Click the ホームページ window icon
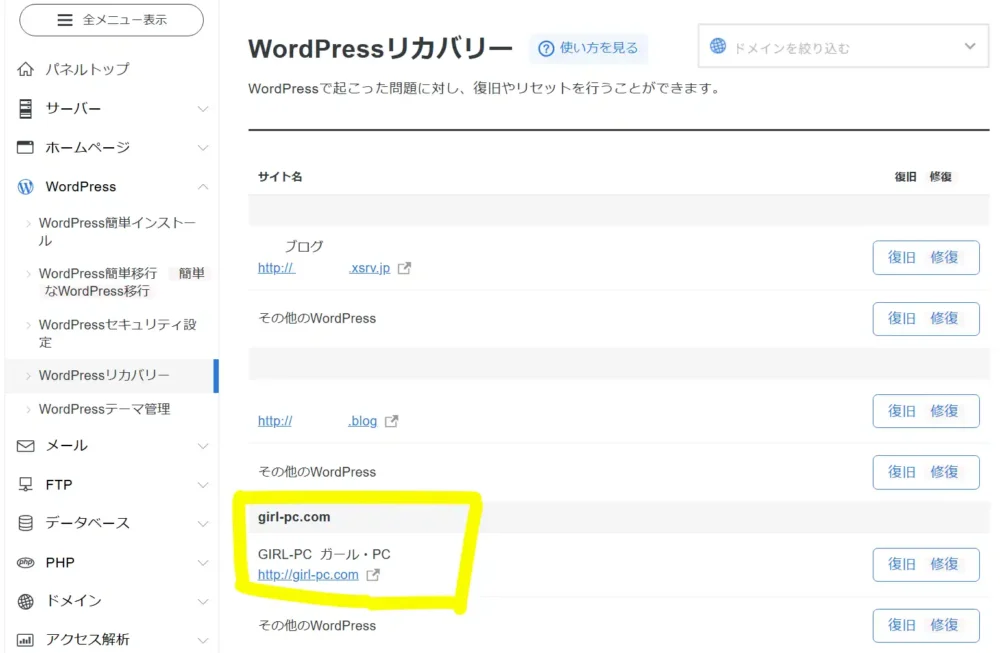Image resolution: width=1000 pixels, height=653 pixels. point(26,147)
